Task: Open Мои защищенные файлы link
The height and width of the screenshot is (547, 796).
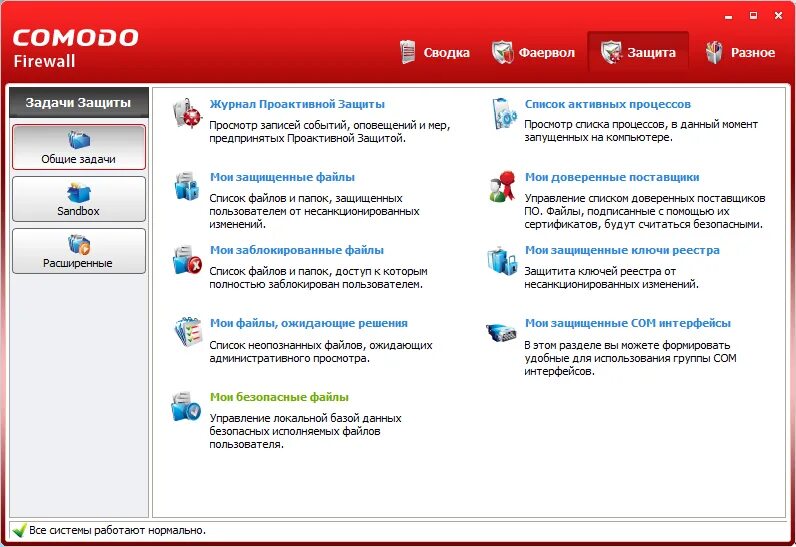Action: (x=282, y=177)
